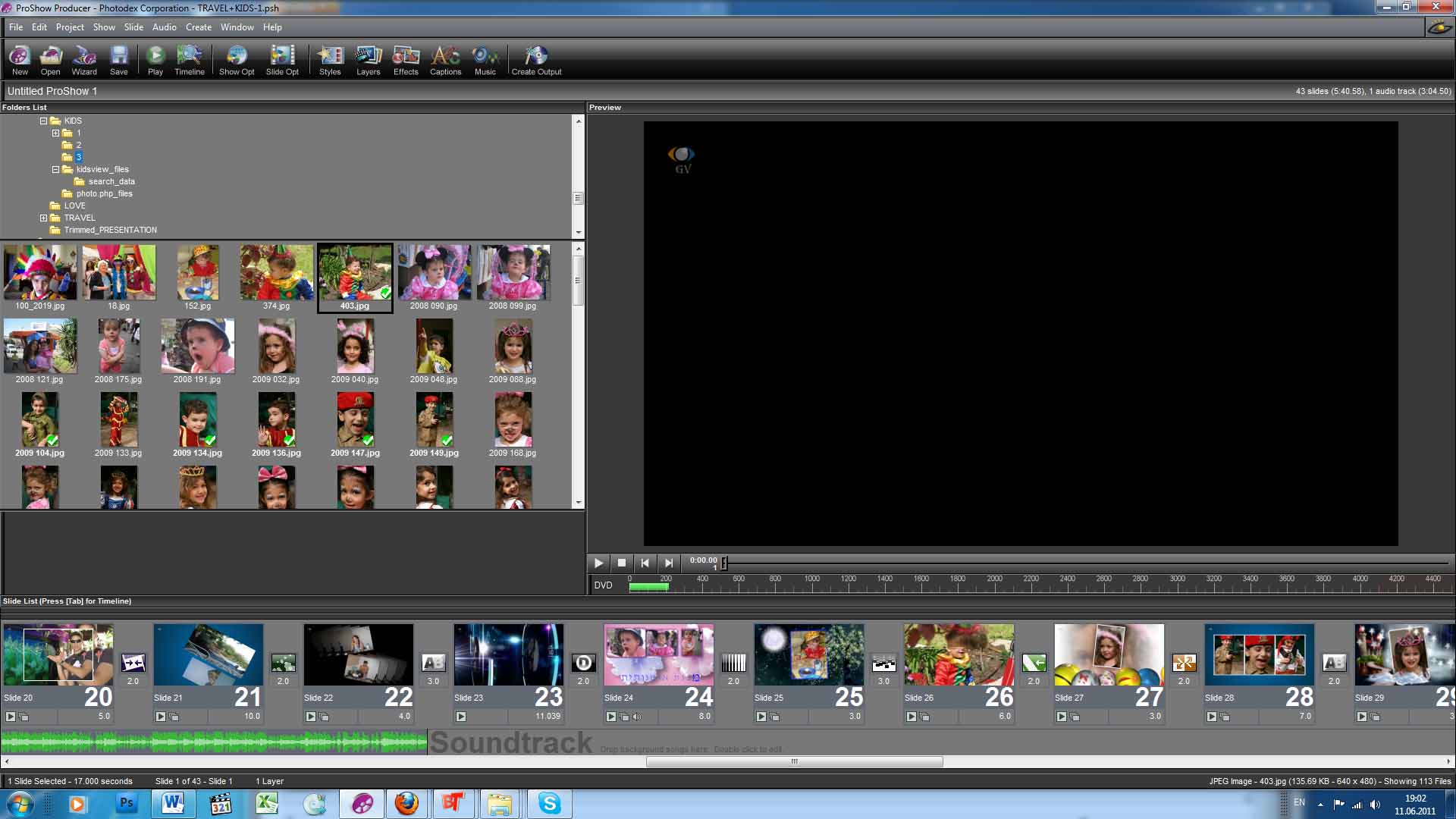
Task: Click the New show toolbar icon
Action: tap(20, 60)
